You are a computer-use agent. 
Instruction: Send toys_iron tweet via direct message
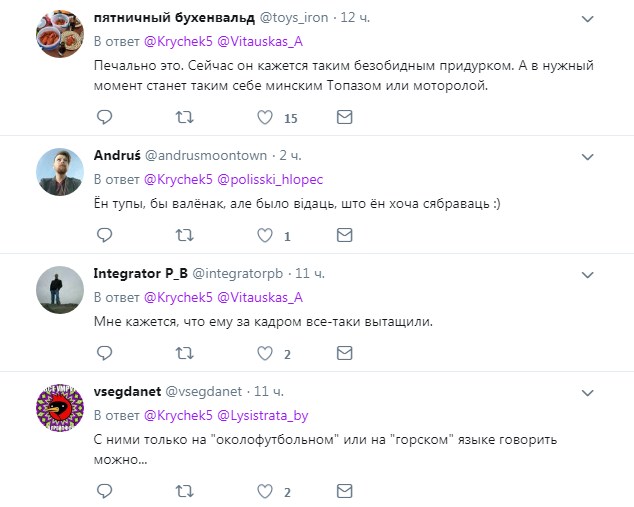(344, 117)
